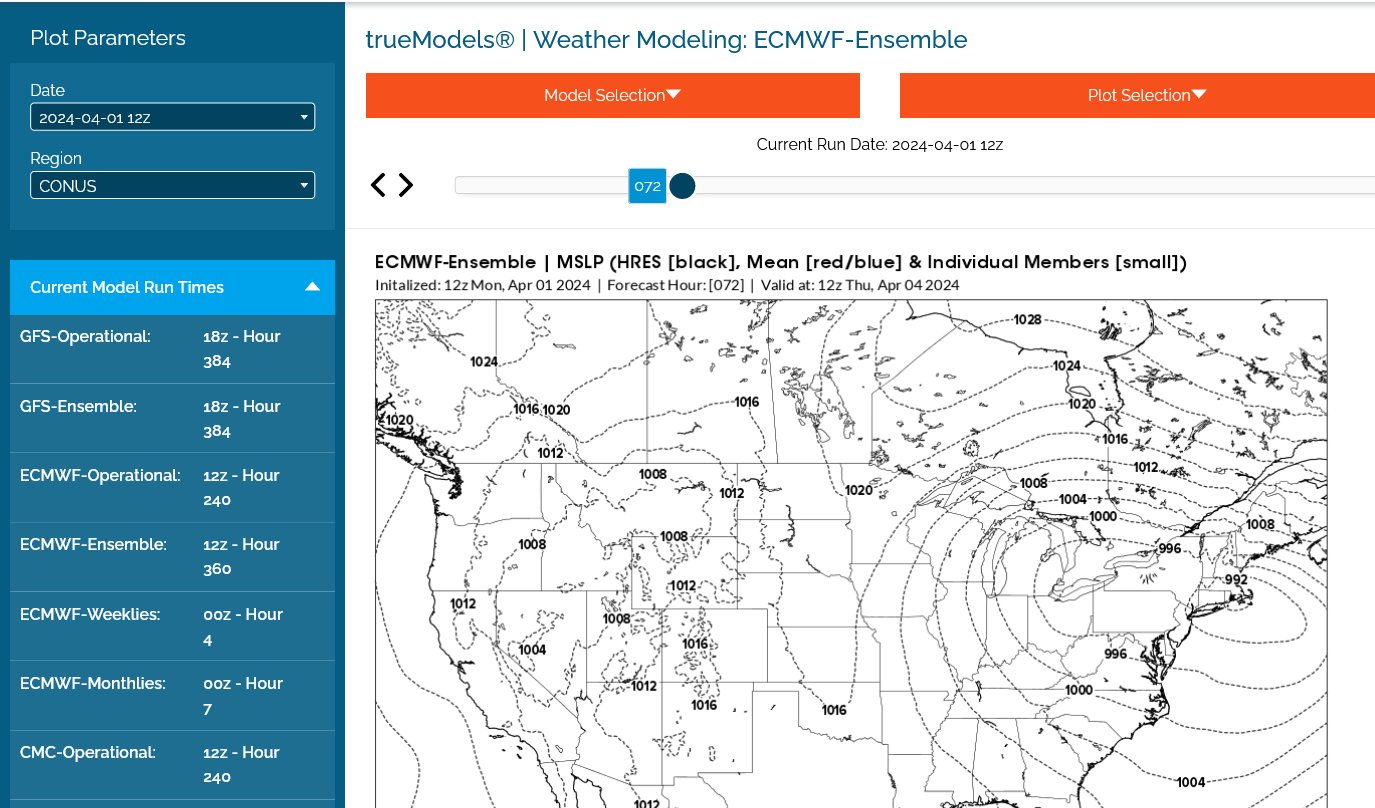Click the MSLP plot title text
Screen dimensions: 1375x808
point(781,262)
